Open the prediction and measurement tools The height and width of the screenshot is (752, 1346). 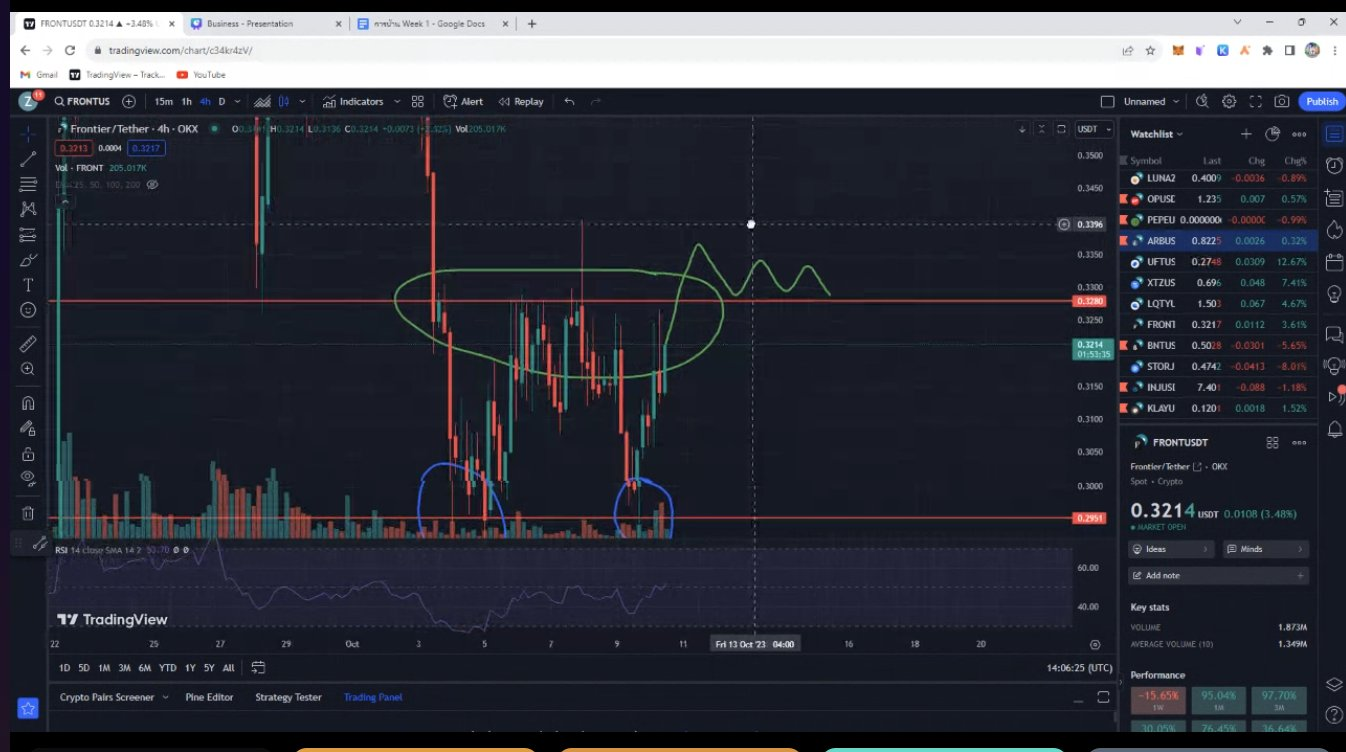coord(28,235)
